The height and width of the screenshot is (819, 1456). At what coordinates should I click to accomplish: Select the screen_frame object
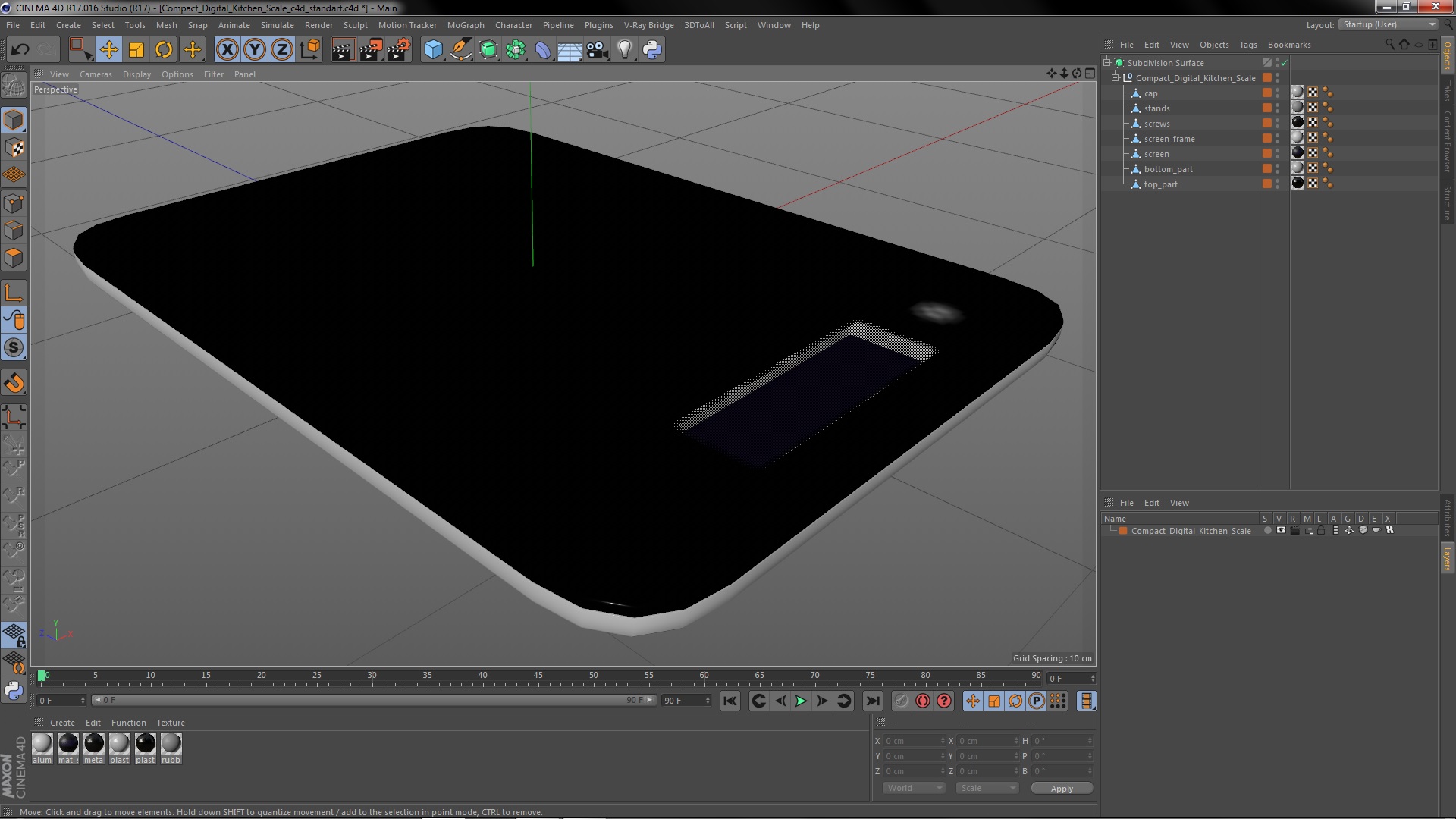click(x=1169, y=139)
